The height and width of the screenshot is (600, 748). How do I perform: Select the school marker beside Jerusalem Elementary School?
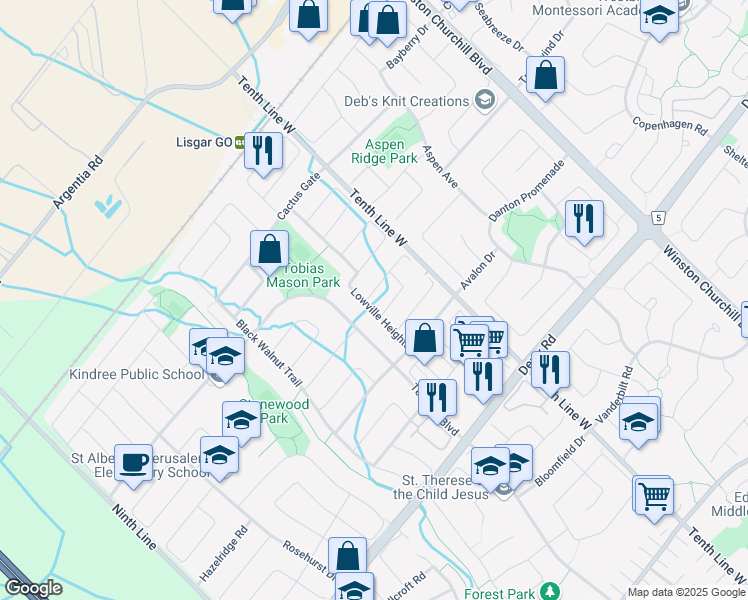pos(219,455)
